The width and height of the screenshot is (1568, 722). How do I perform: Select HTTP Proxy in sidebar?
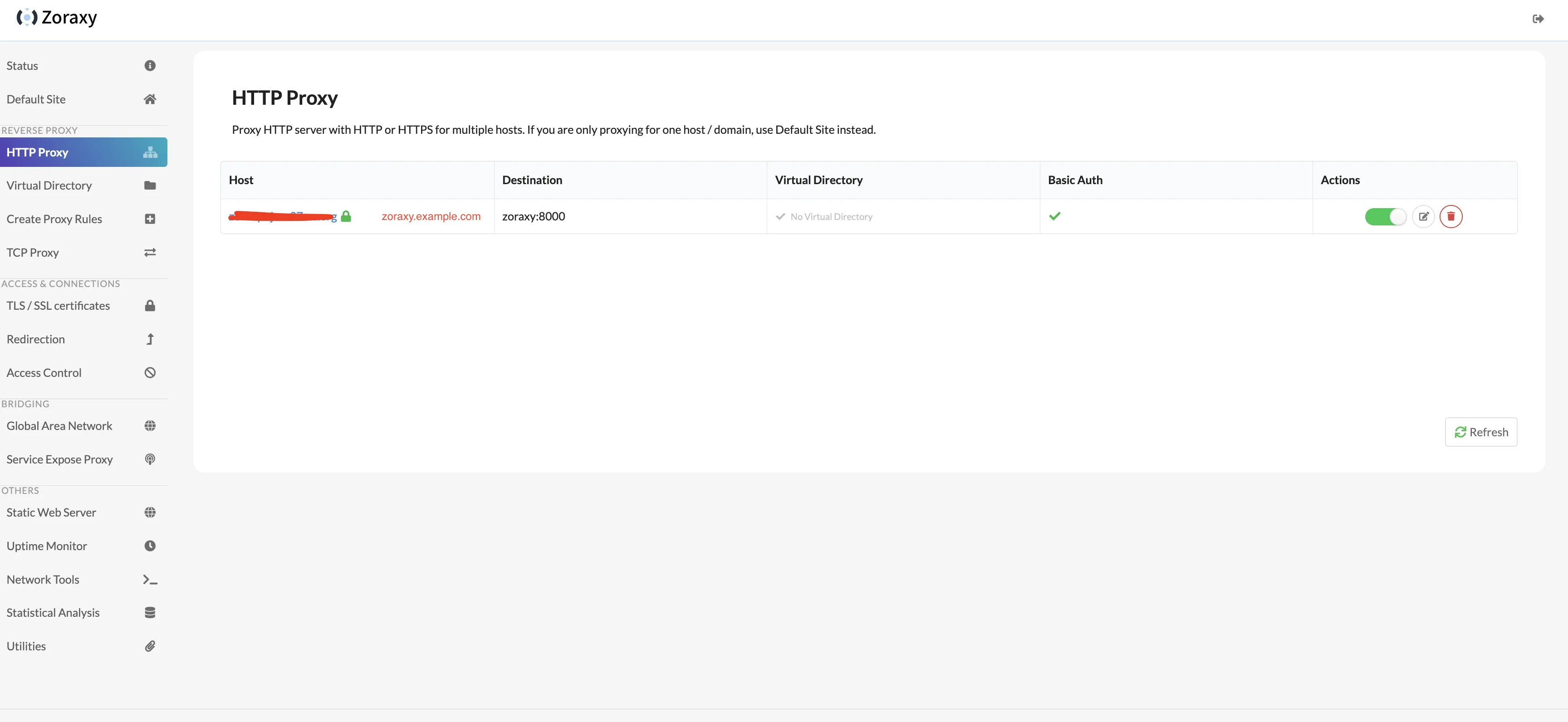83,152
